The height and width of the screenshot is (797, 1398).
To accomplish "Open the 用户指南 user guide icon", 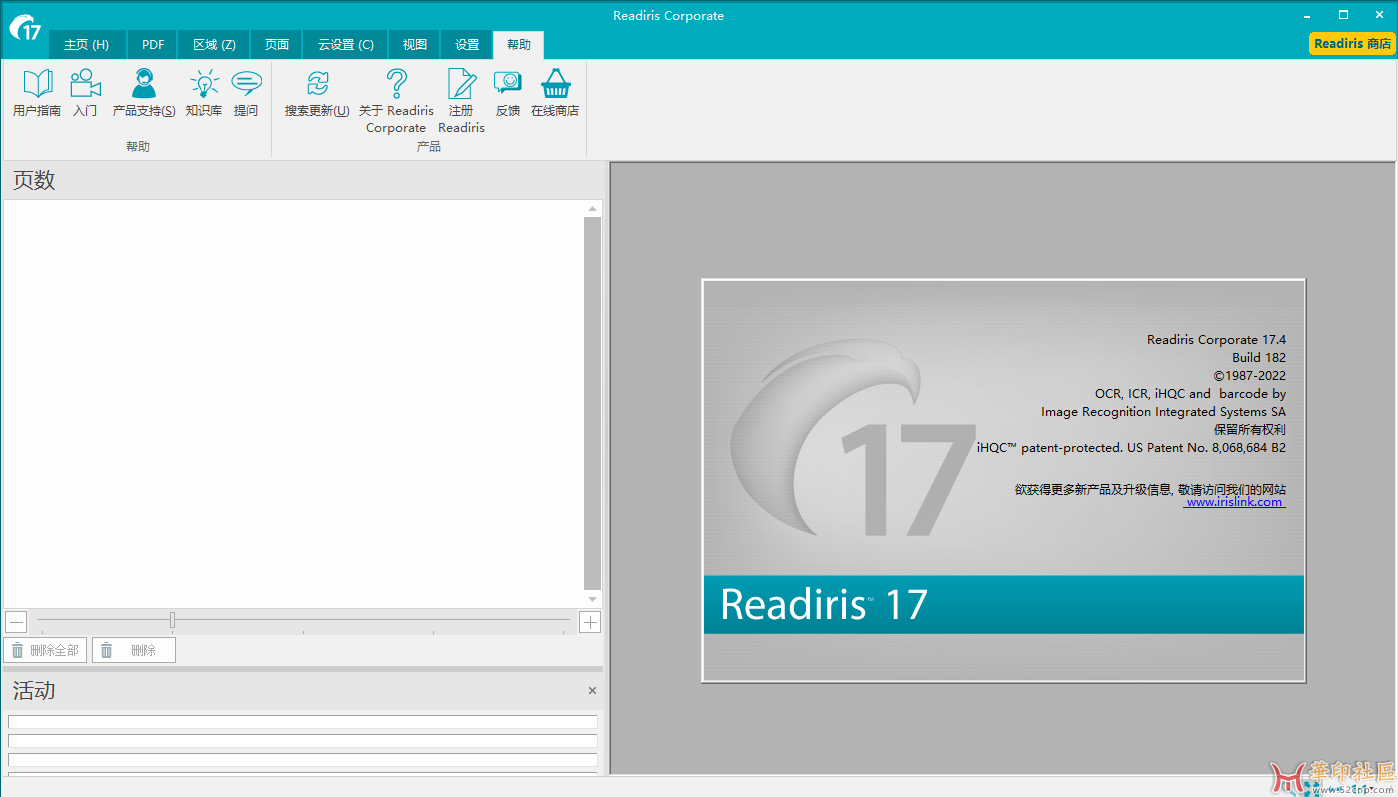I will click(x=37, y=93).
